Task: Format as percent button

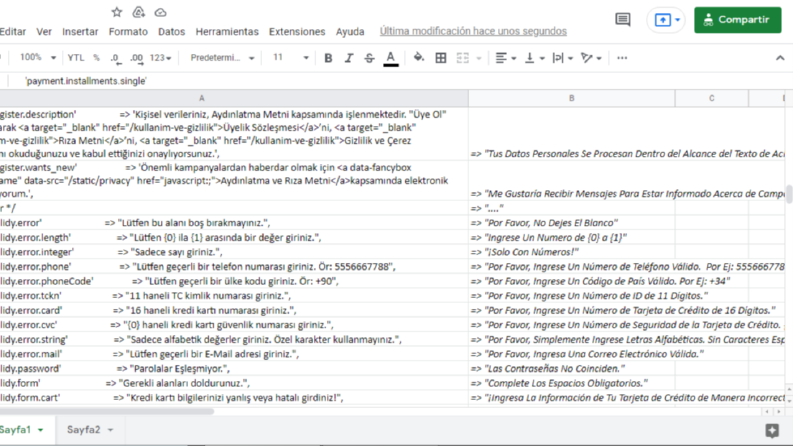Action: click(x=96, y=58)
